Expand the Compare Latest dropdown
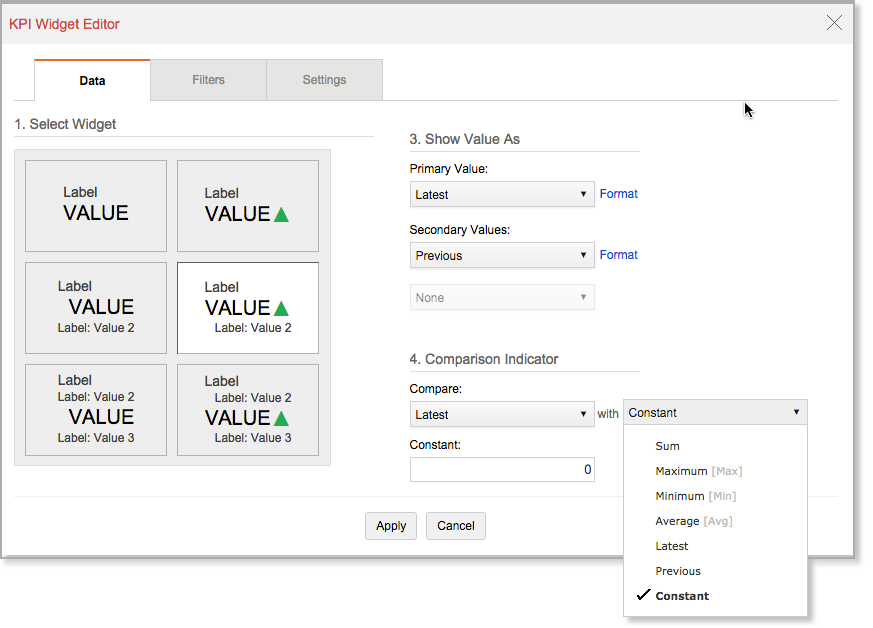873x628 pixels. pos(502,414)
